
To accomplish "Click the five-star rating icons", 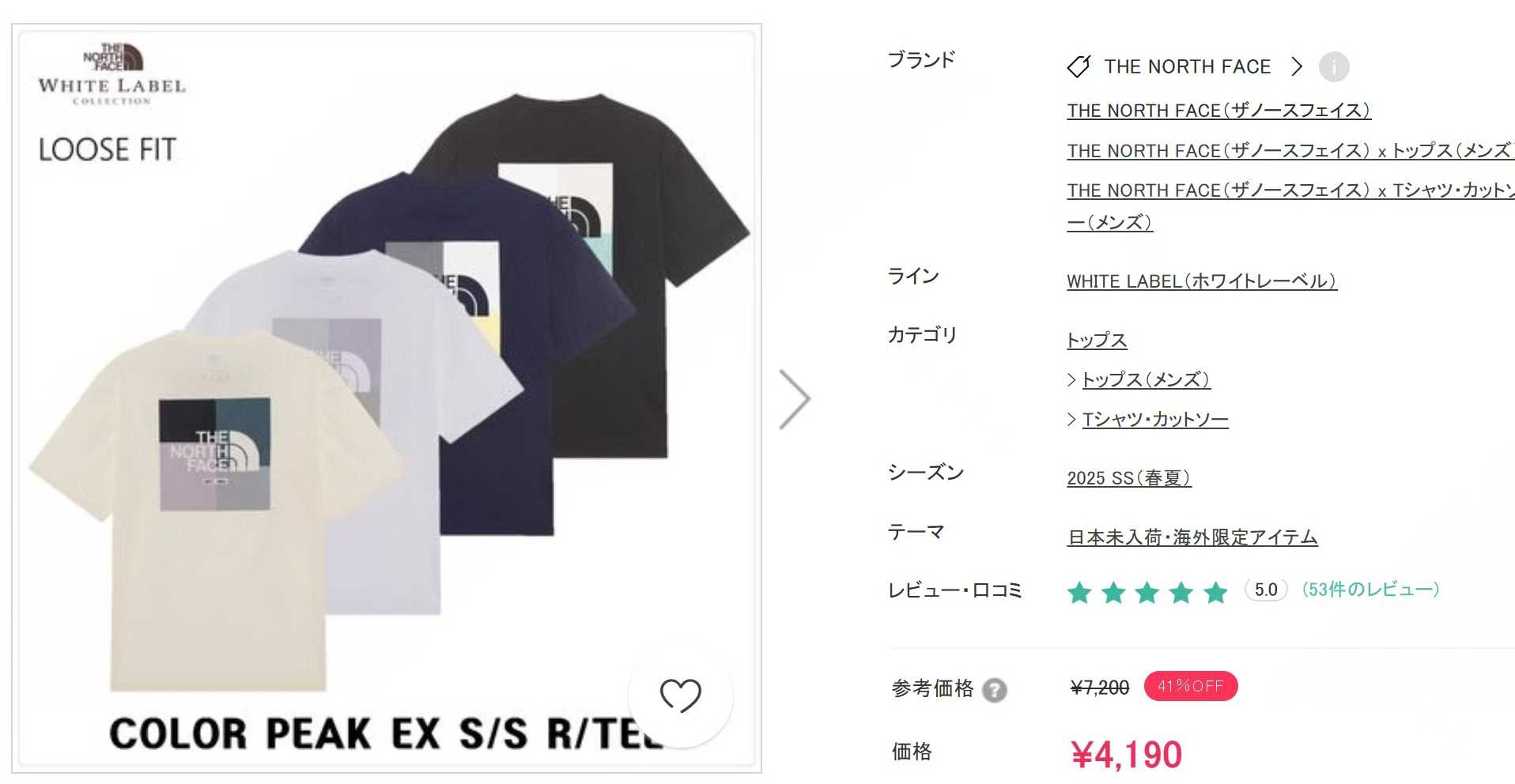I will 1147,591.
